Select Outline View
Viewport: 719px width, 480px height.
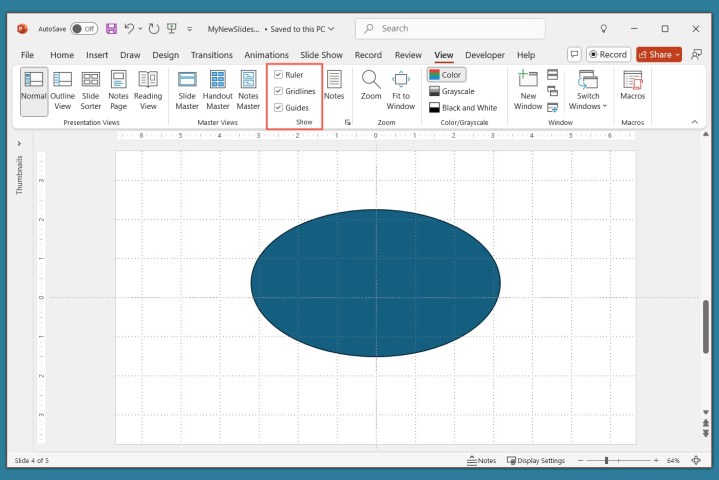pyautogui.click(x=62, y=90)
